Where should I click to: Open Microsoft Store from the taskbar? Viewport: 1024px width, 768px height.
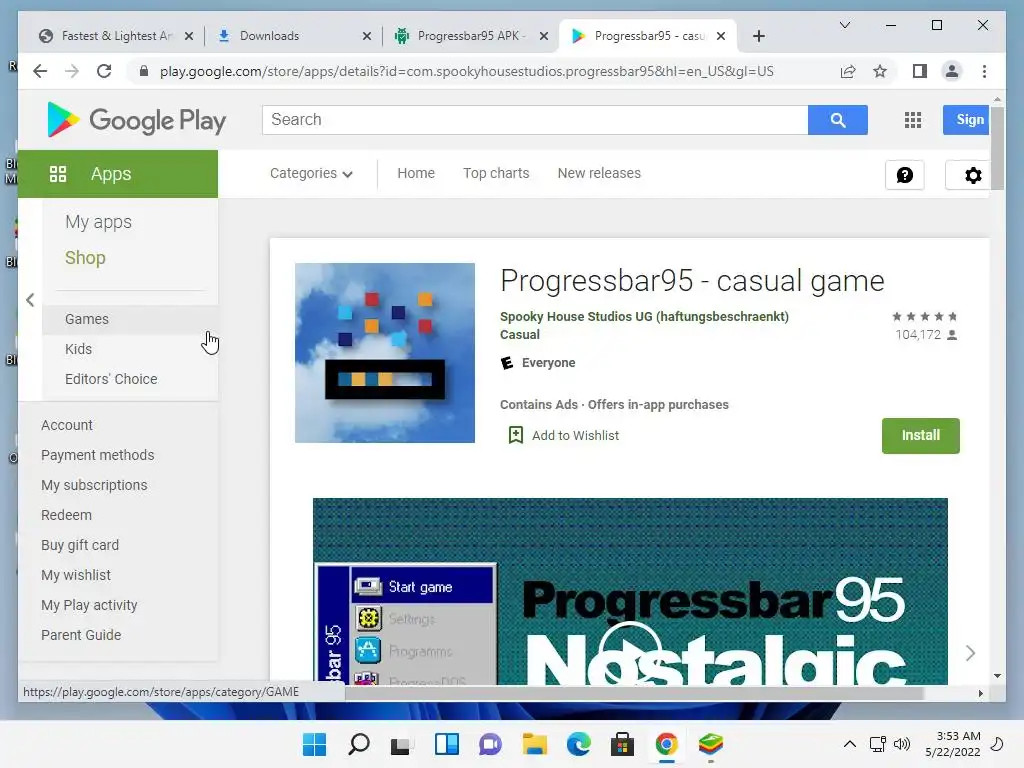pos(622,744)
